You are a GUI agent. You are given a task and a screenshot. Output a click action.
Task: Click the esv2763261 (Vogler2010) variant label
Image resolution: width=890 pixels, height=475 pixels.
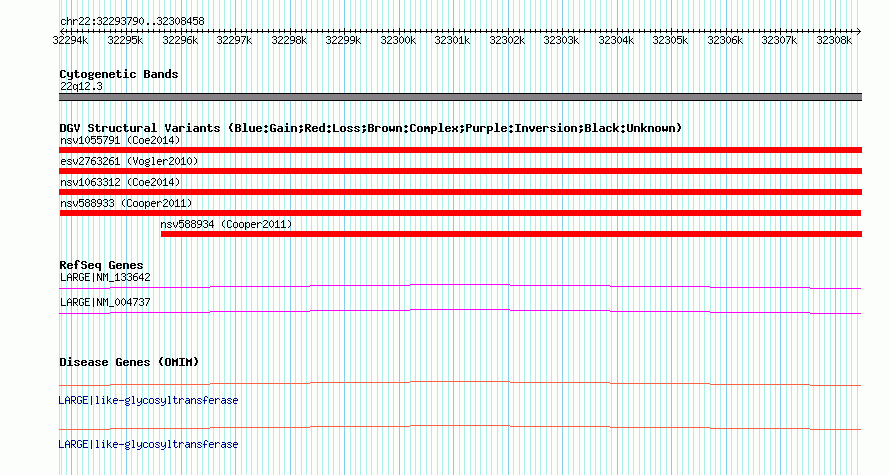[x=129, y=161]
